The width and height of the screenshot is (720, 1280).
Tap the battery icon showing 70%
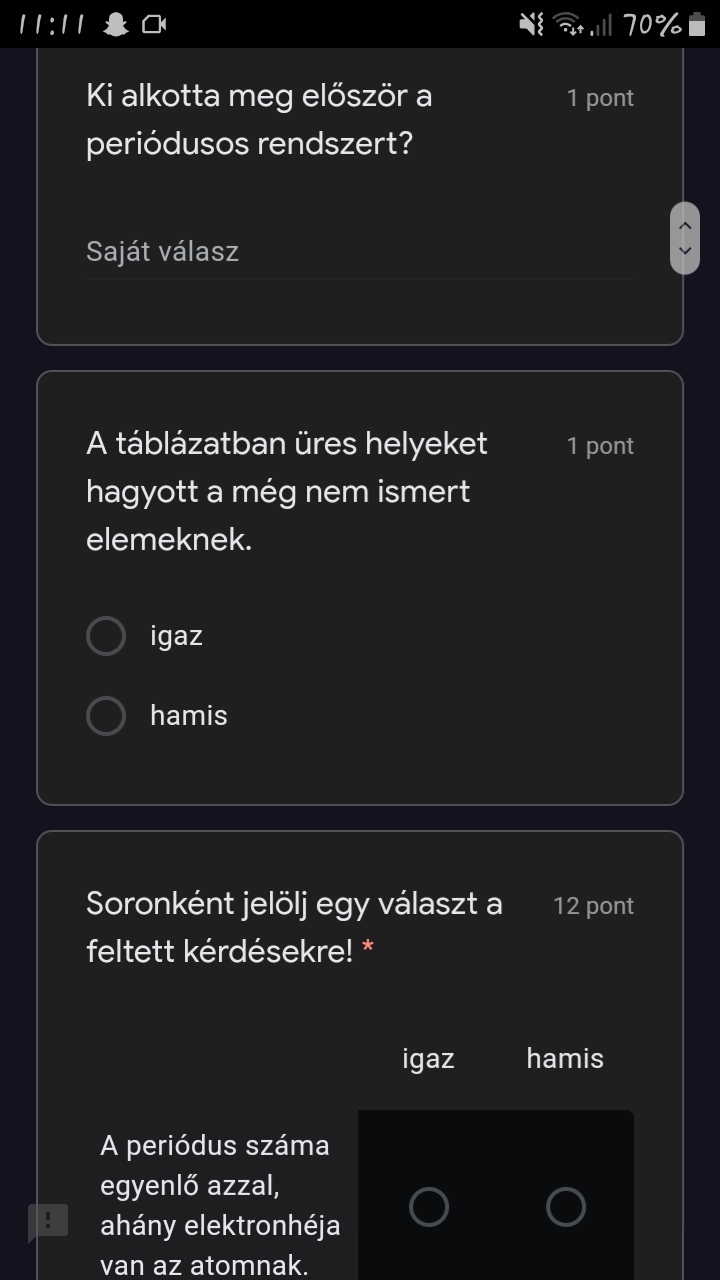click(x=697, y=24)
